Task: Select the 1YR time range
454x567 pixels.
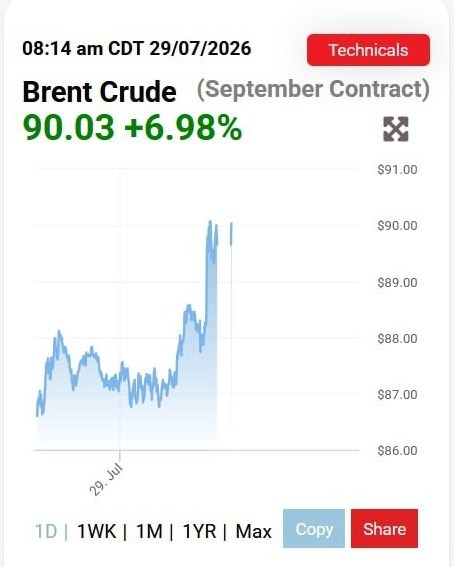Action: coord(199,532)
